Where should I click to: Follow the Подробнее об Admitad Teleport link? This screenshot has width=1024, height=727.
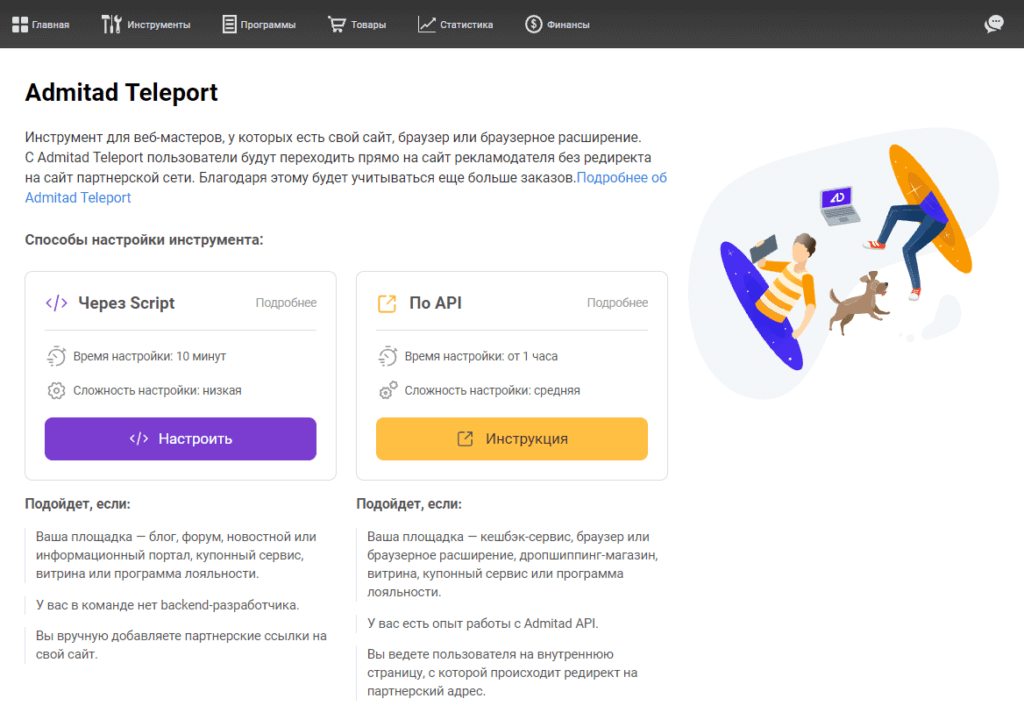346,187
